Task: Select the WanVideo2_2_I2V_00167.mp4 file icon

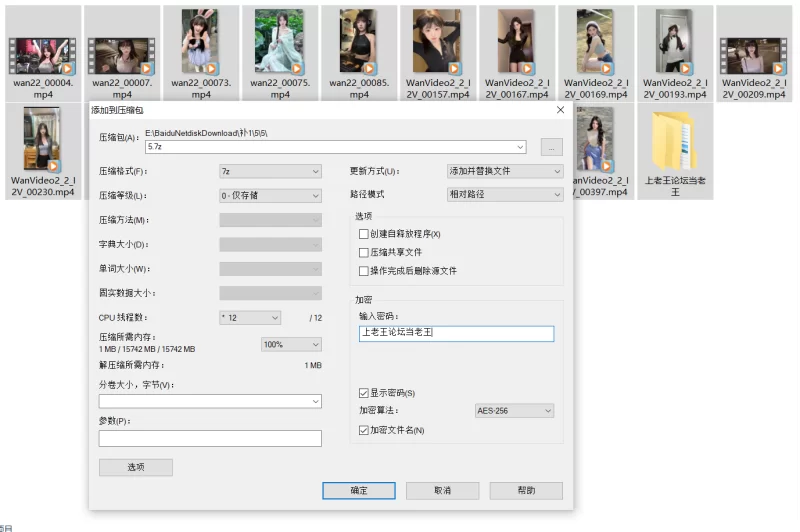Action: 516,42
